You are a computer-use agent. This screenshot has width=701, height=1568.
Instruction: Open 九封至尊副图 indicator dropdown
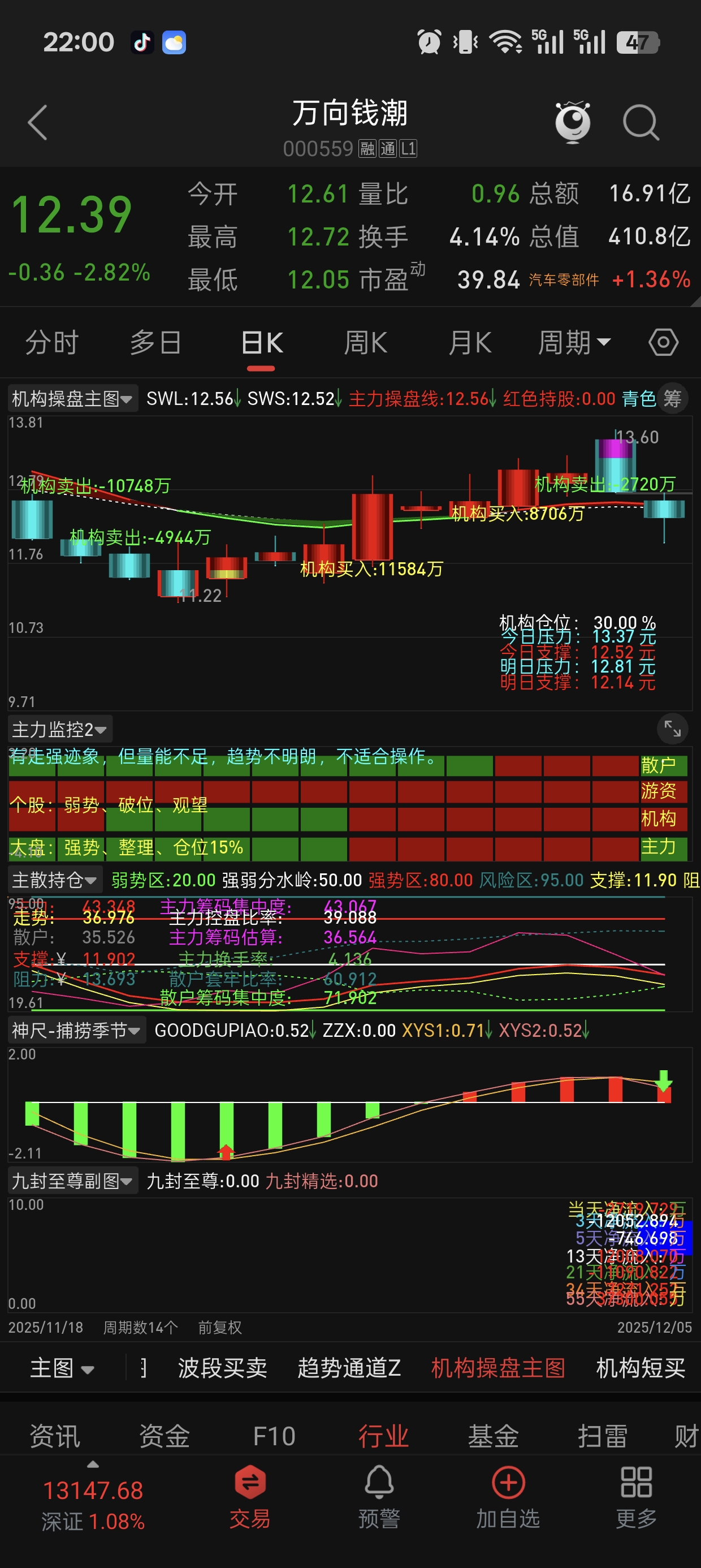click(x=73, y=1181)
